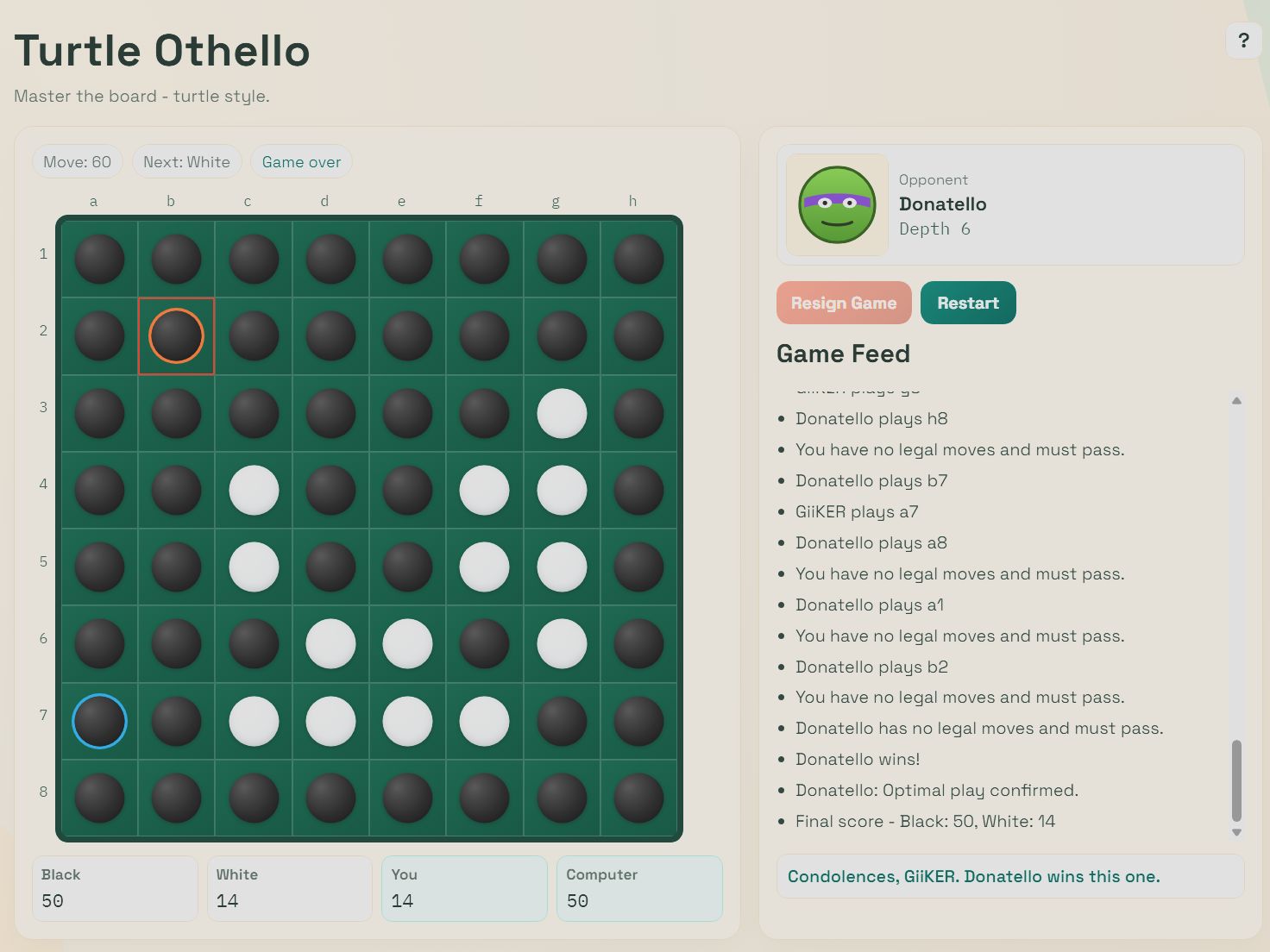
Task: Click the black disc in corner a1
Action: coord(99,260)
